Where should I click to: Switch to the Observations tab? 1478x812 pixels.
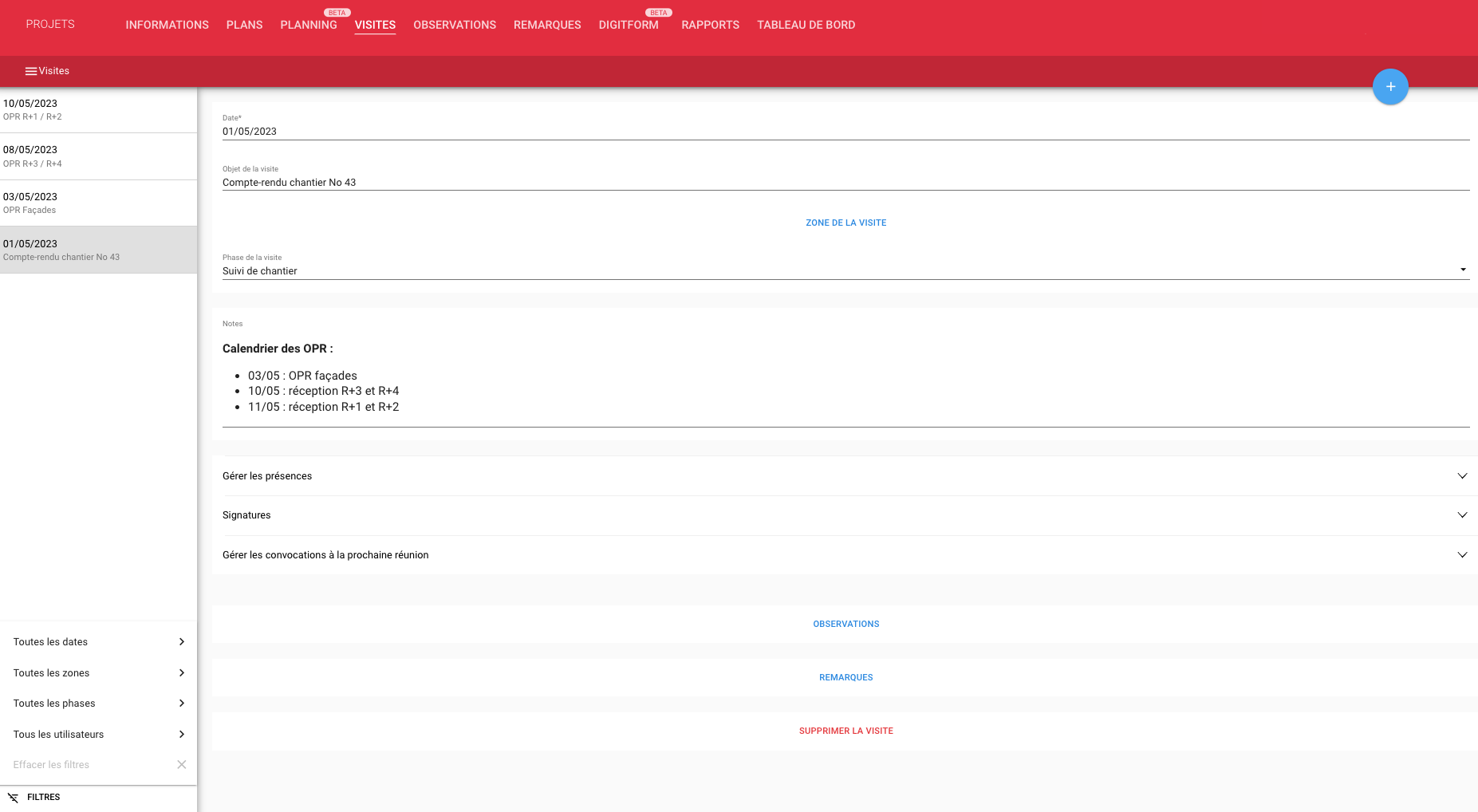454,26
